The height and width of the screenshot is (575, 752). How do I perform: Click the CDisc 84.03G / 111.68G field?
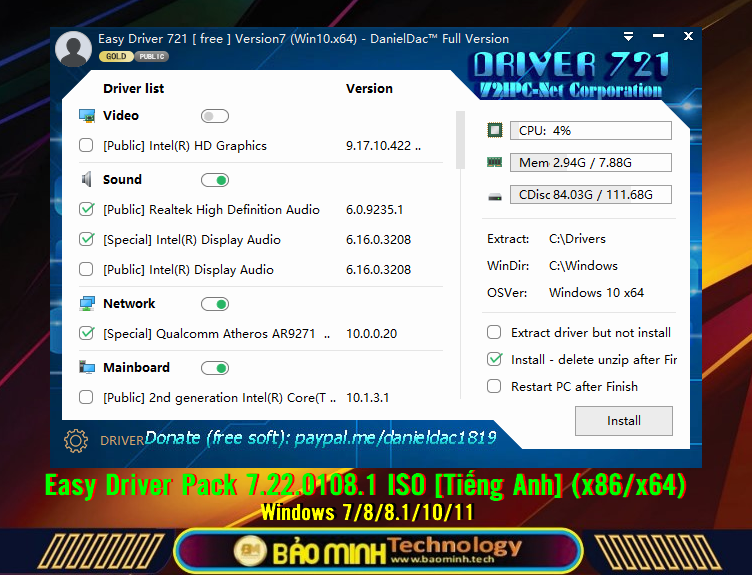(590, 195)
